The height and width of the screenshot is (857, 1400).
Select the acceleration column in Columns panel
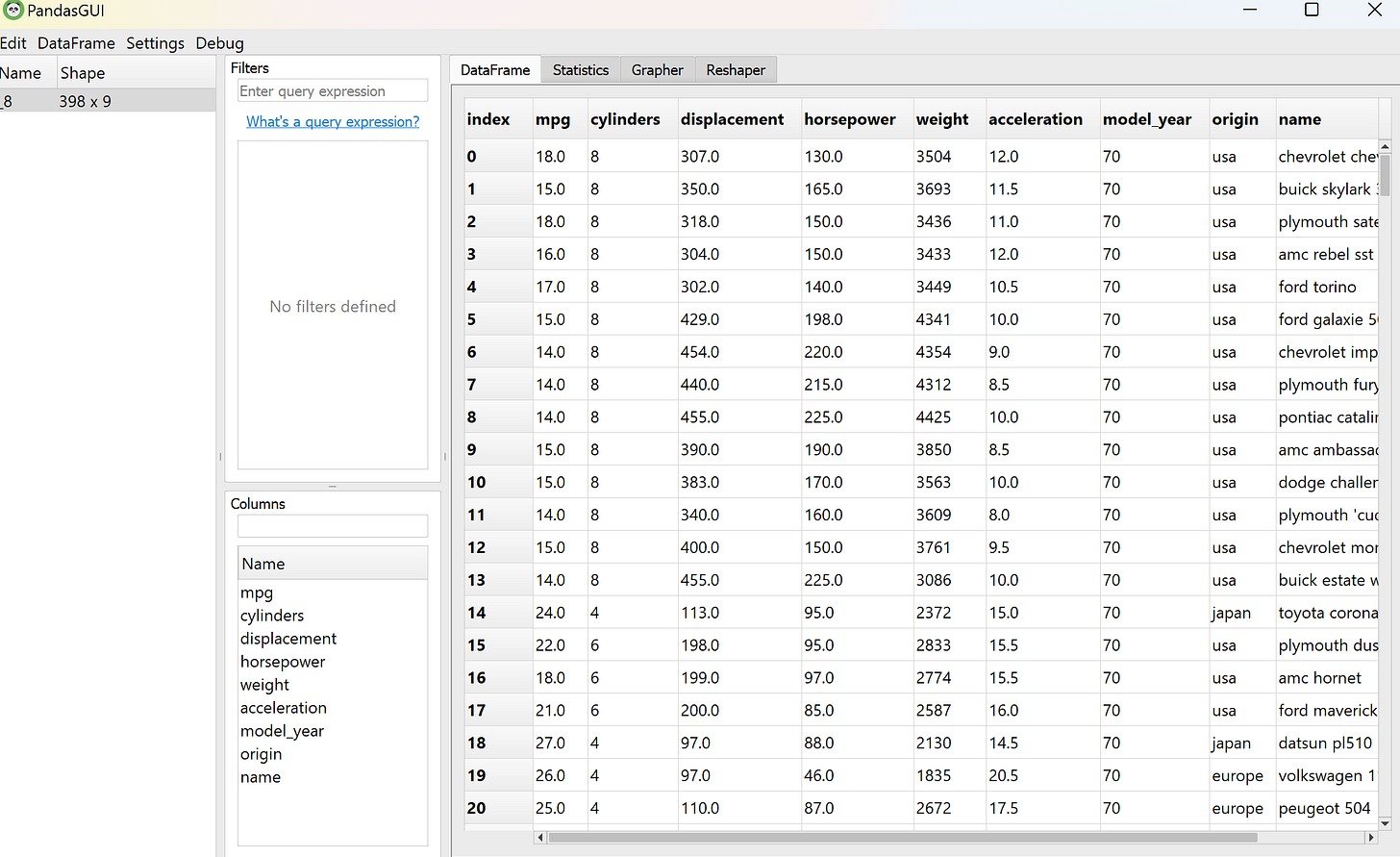tap(284, 708)
